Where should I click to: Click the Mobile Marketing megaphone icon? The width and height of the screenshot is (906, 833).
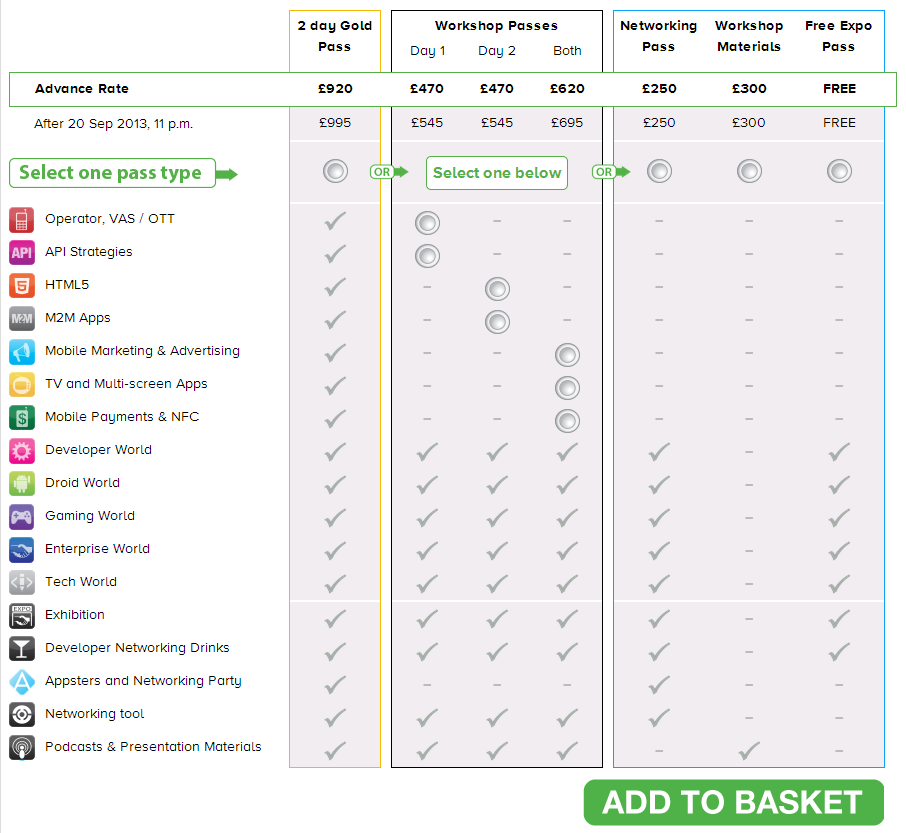click(22, 351)
